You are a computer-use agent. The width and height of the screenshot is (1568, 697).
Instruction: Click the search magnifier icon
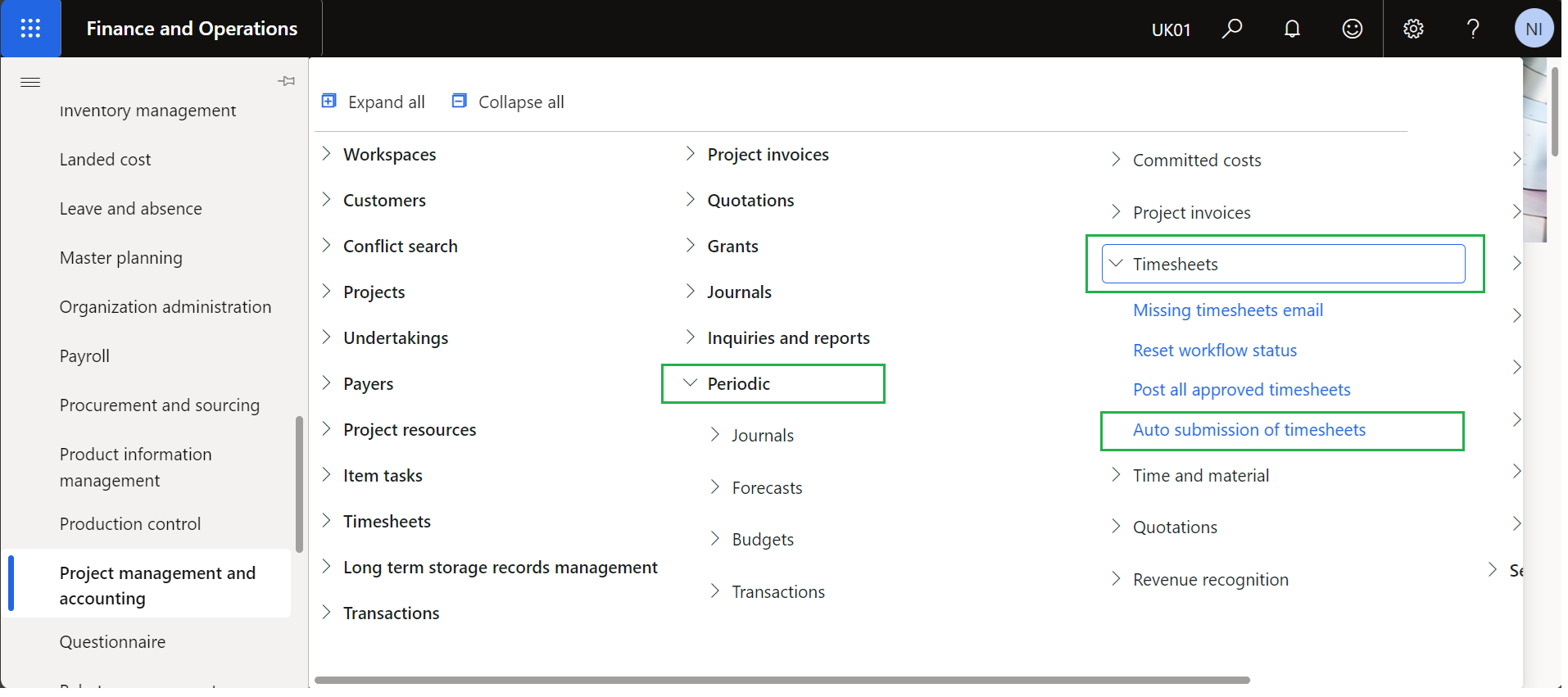[x=1231, y=29]
